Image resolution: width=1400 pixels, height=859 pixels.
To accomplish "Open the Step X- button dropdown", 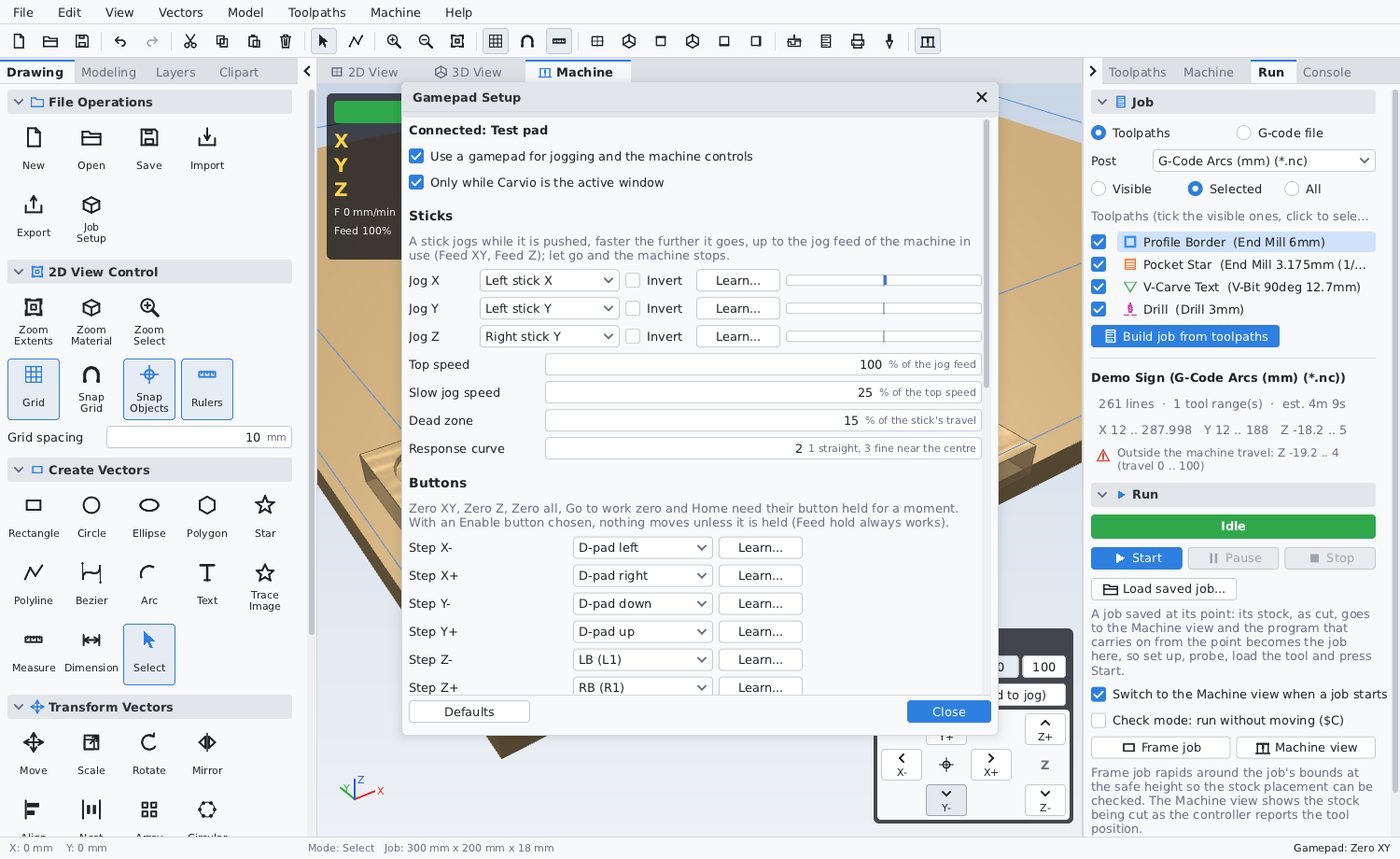I will [642, 547].
